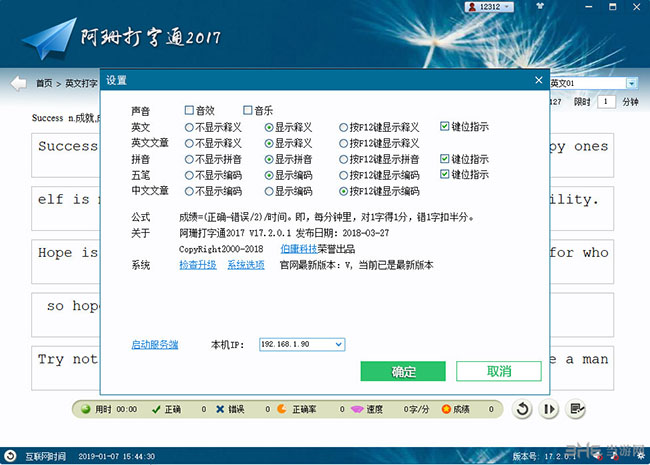Select 不显示释义 for 英文文章

click(x=189, y=143)
